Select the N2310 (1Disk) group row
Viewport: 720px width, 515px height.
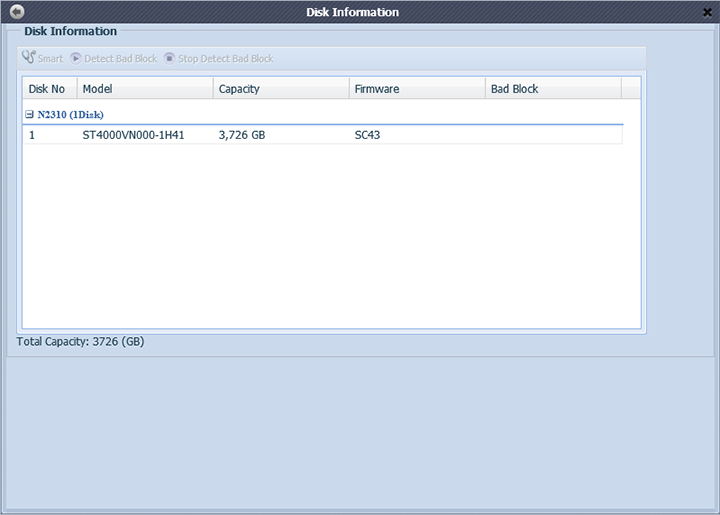[69, 114]
